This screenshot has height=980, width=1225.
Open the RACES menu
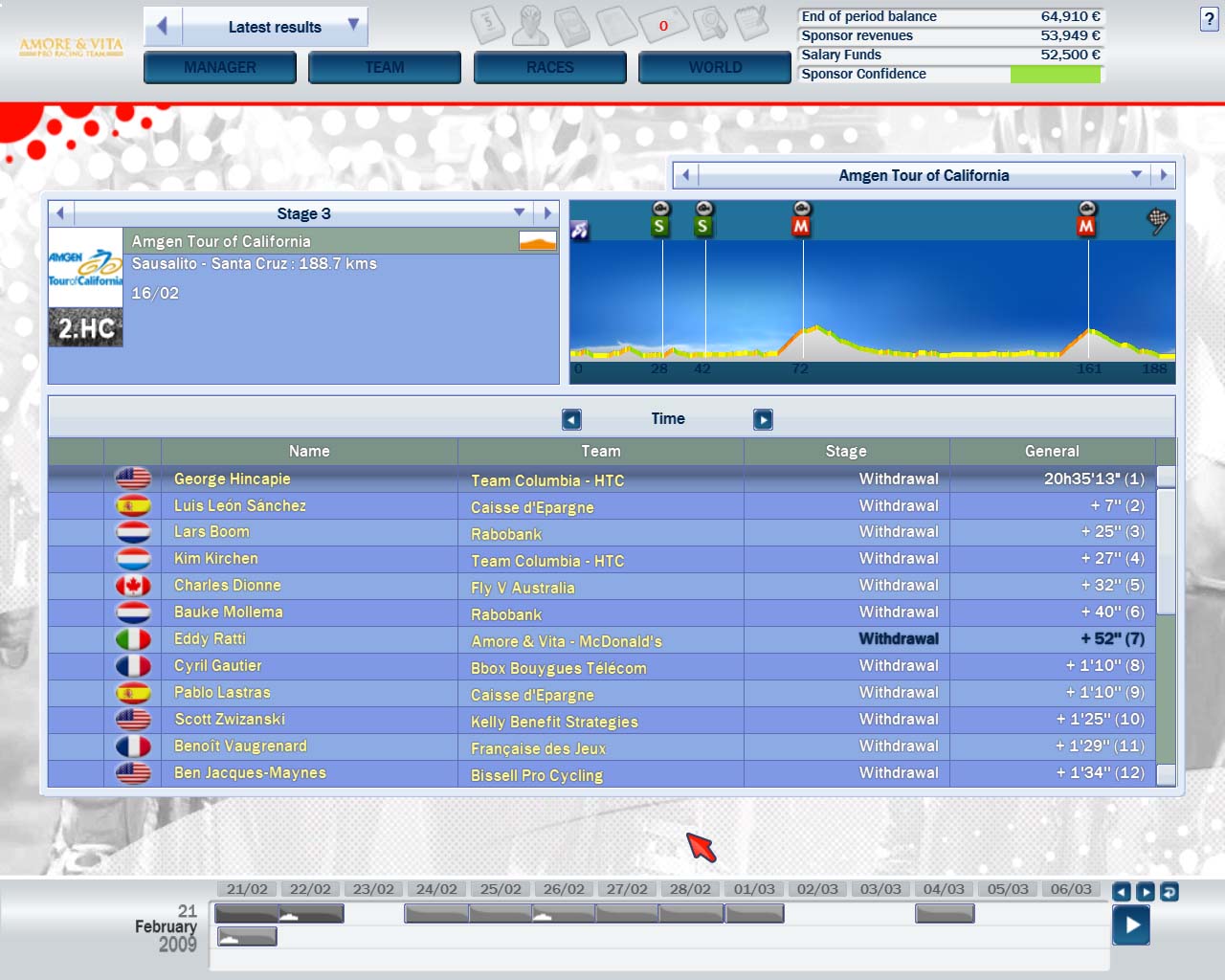(550, 67)
